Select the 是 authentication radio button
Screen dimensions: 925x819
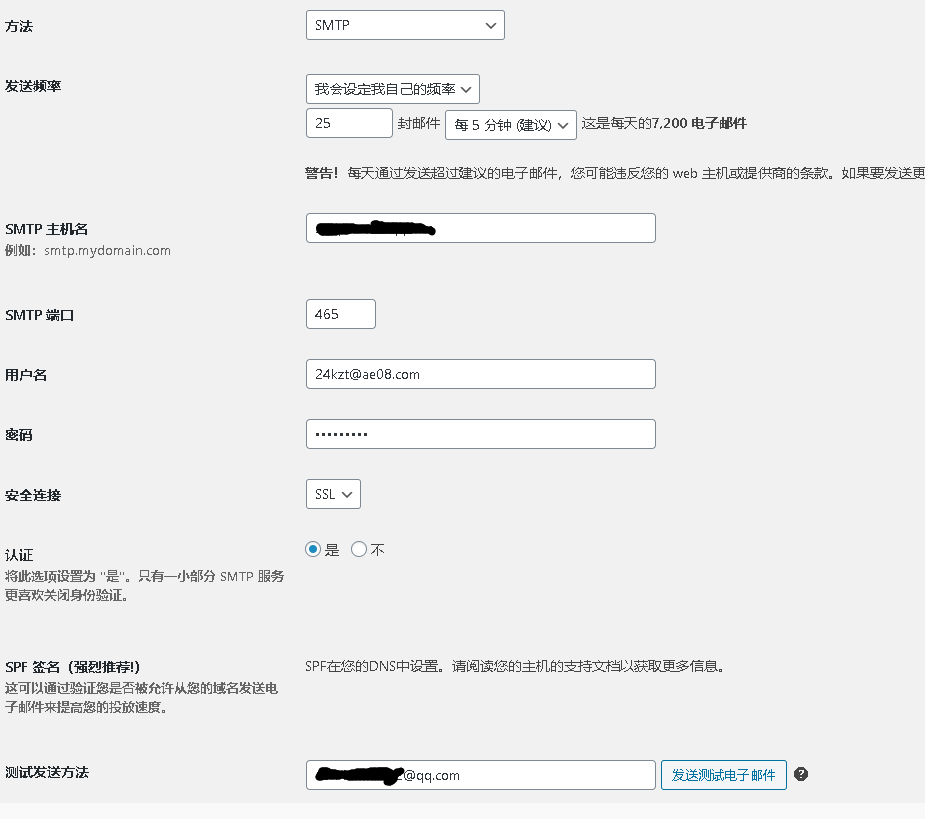(x=313, y=549)
